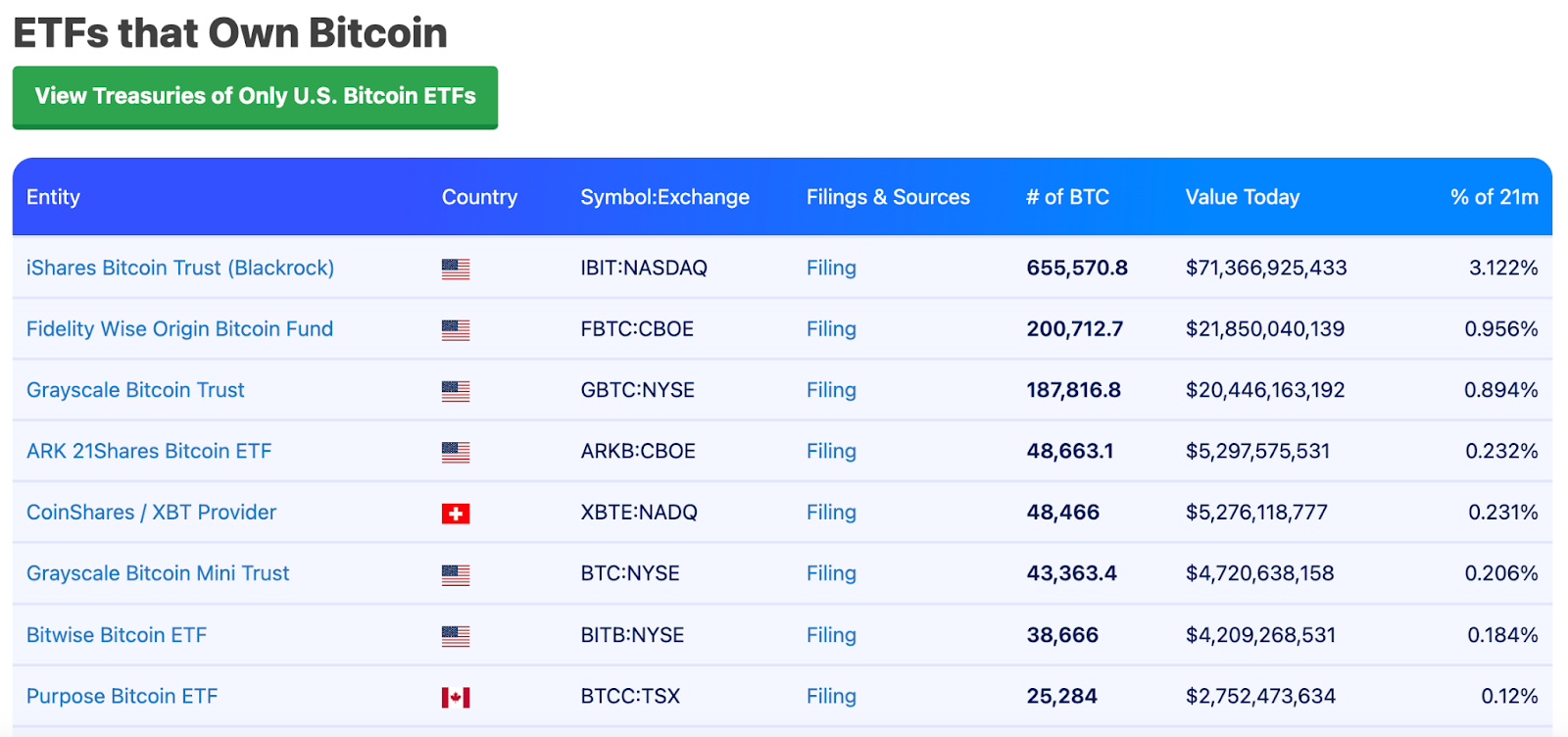Open Fidelity Wise Origin Bitcoin Fund page
The height and width of the screenshot is (737, 1568).
[x=179, y=328]
